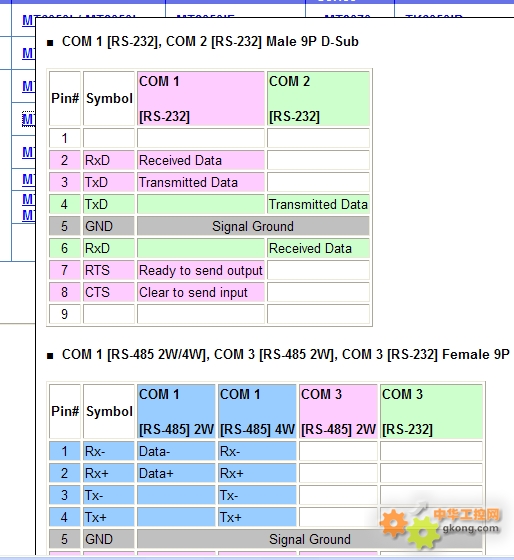Open the dotted-outline focused MT link
The width and height of the screenshot is (514, 560).
[28, 119]
